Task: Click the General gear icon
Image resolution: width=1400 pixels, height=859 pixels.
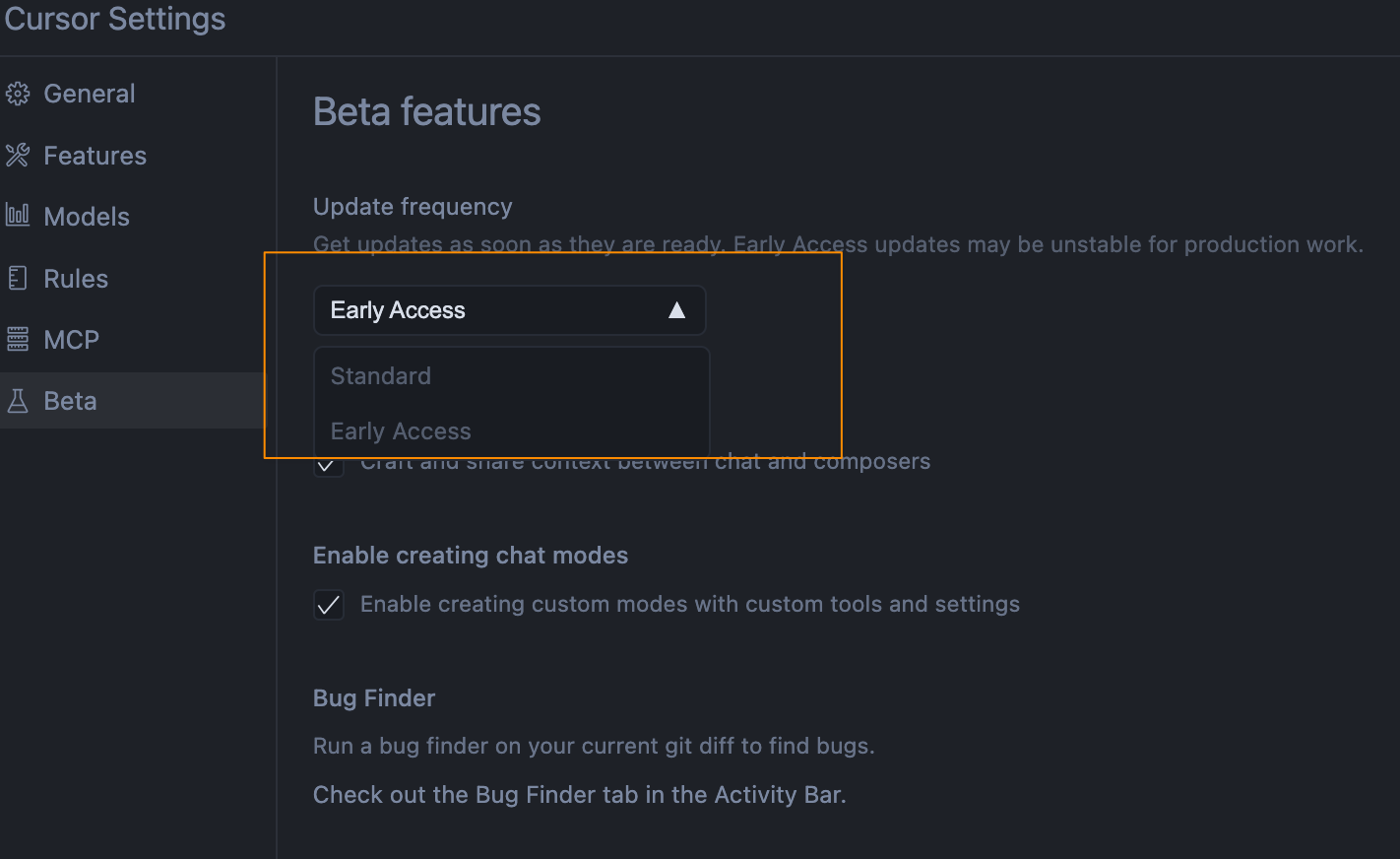Action: click(x=18, y=94)
